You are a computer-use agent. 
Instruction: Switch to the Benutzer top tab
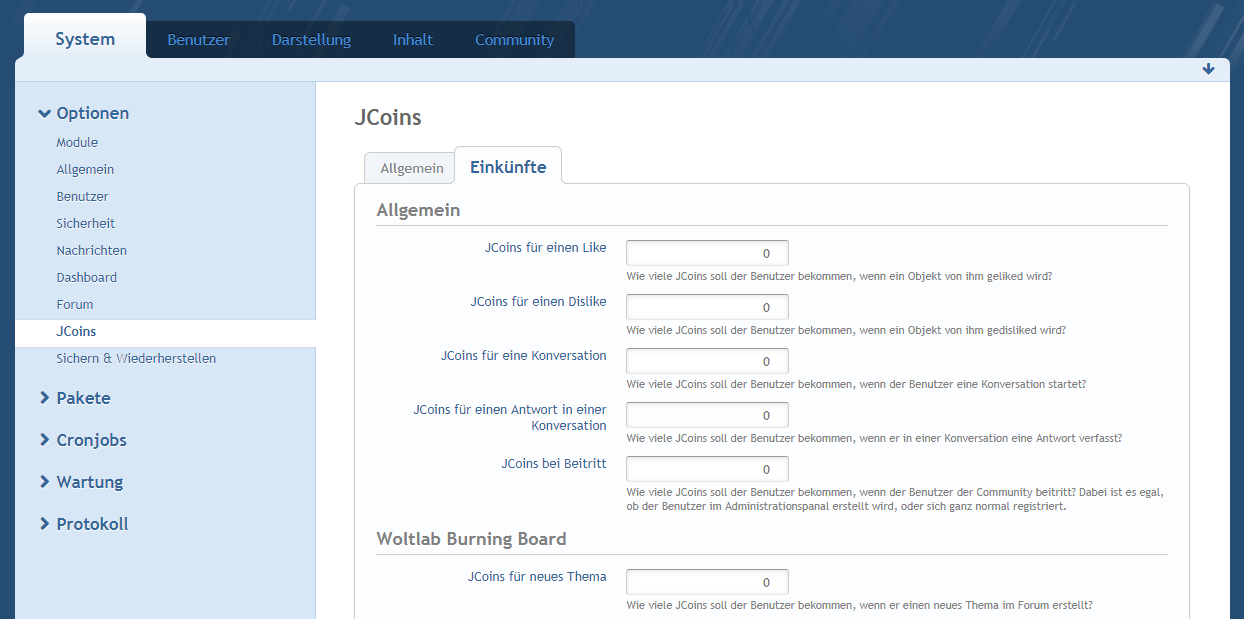tap(198, 40)
